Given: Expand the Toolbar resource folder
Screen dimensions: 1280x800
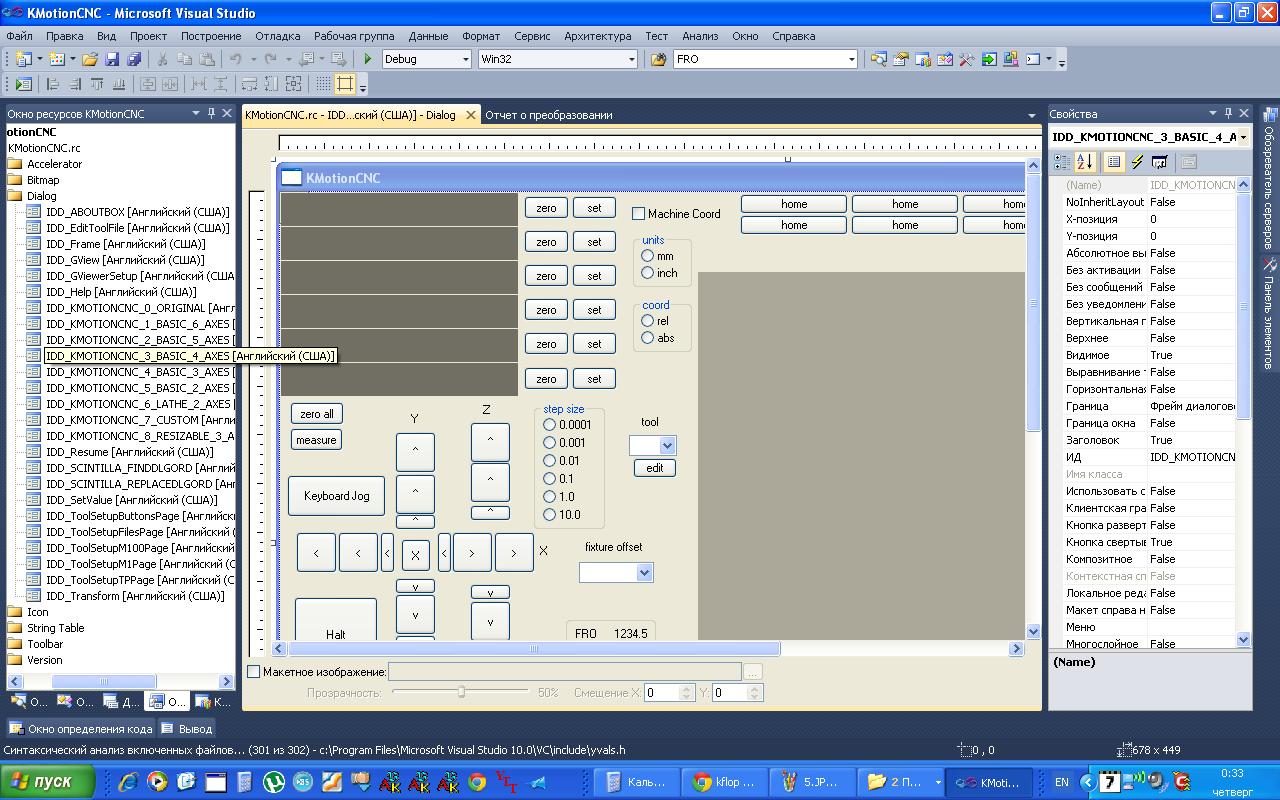Looking at the screenshot, I should coord(15,644).
